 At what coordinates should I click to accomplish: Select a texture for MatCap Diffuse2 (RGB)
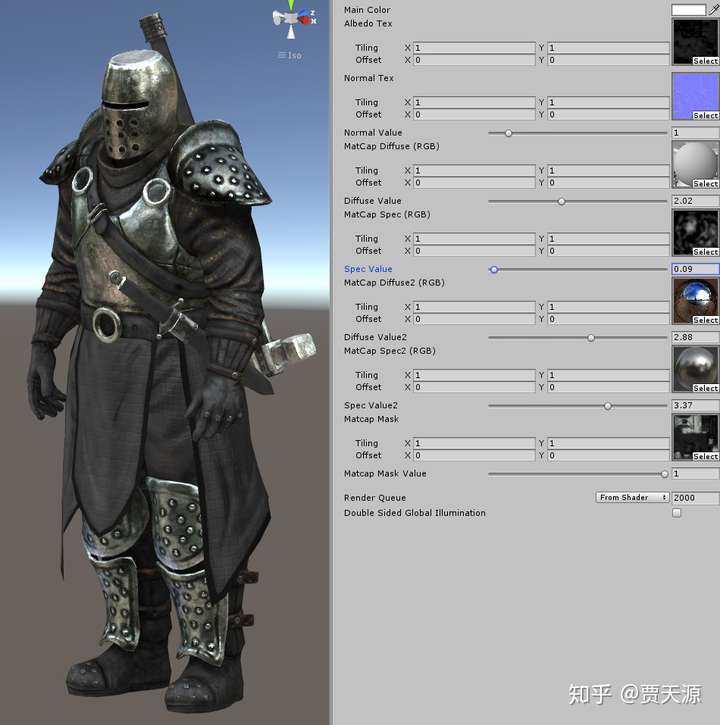tap(705, 319)
